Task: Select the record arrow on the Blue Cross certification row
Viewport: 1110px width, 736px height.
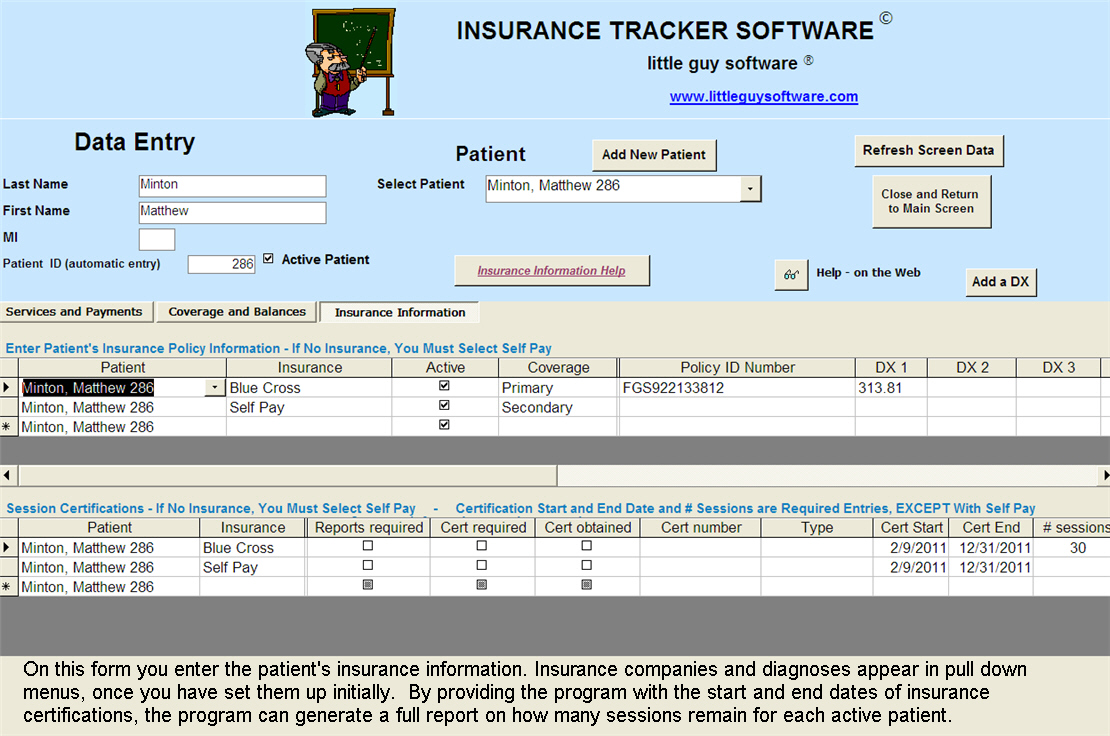Action: click(7, 547)
